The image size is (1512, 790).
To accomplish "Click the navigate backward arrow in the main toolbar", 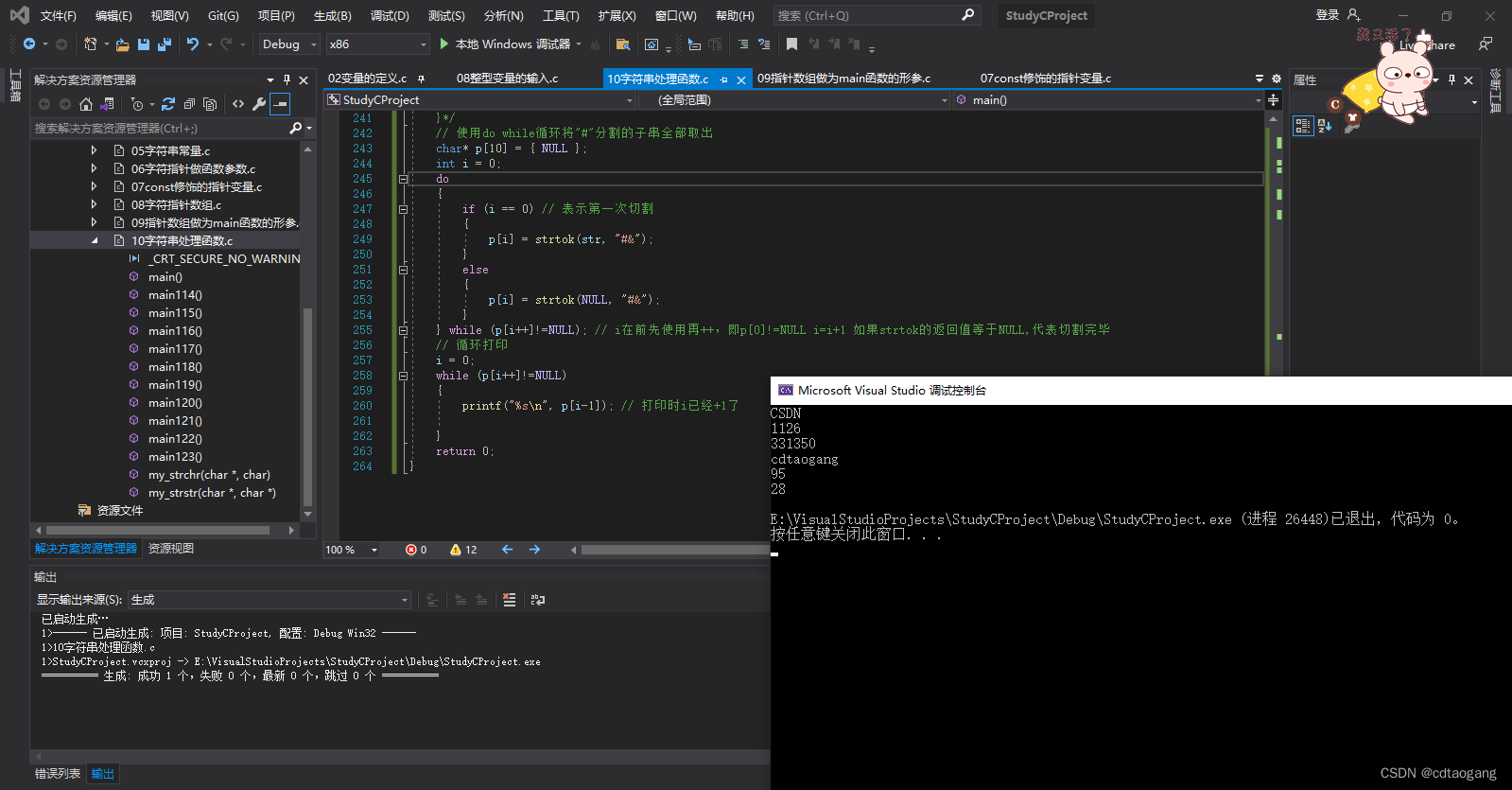I will [29, 44].
